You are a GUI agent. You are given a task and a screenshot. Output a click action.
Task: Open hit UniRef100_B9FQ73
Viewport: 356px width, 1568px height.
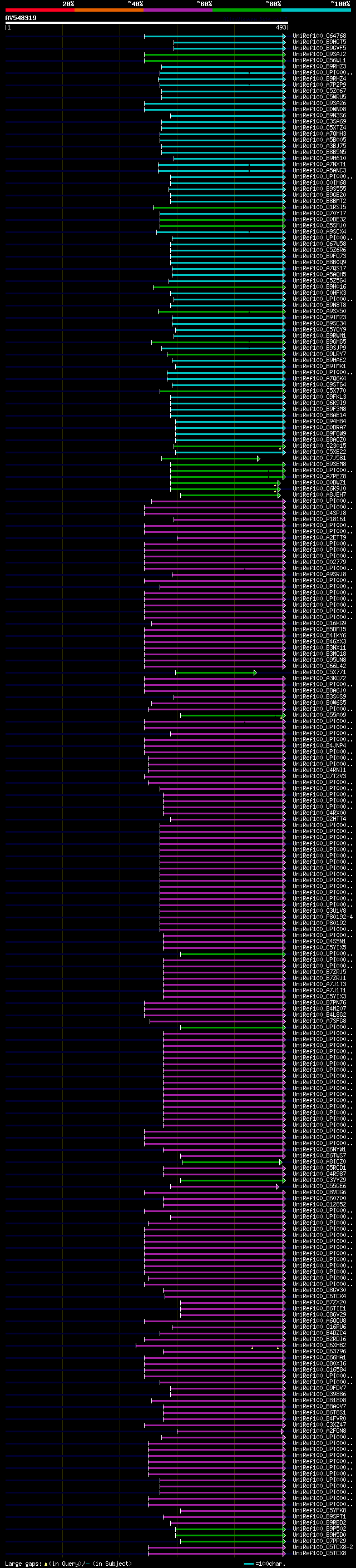[x=319, y=256]
